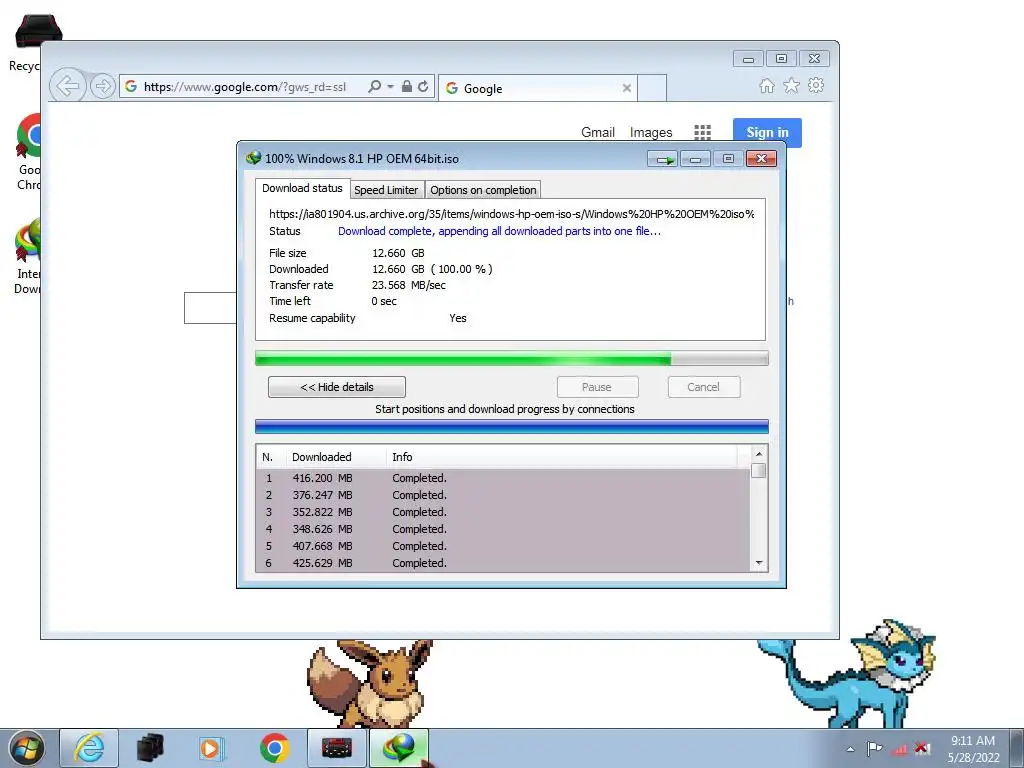Select connection row with 376.247 MB
The width and height of the screenshot is (1024, 768).
coord(504,495)
